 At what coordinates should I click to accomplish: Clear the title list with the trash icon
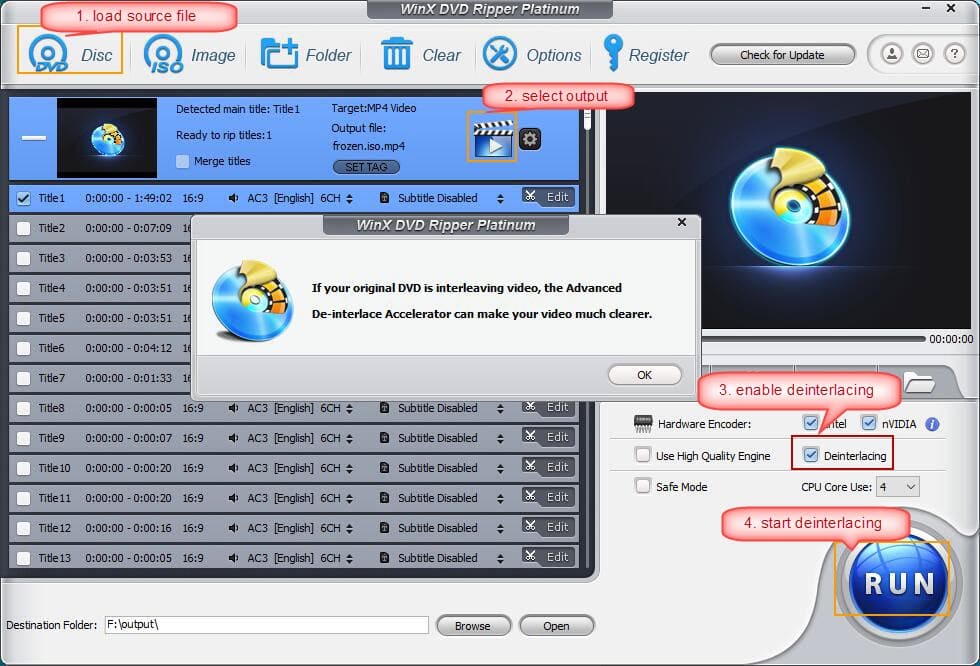(399, 54)
